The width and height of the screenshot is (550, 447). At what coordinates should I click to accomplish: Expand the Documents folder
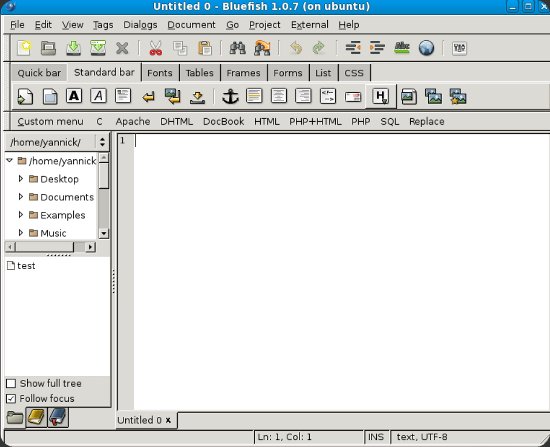pos(21,196)
